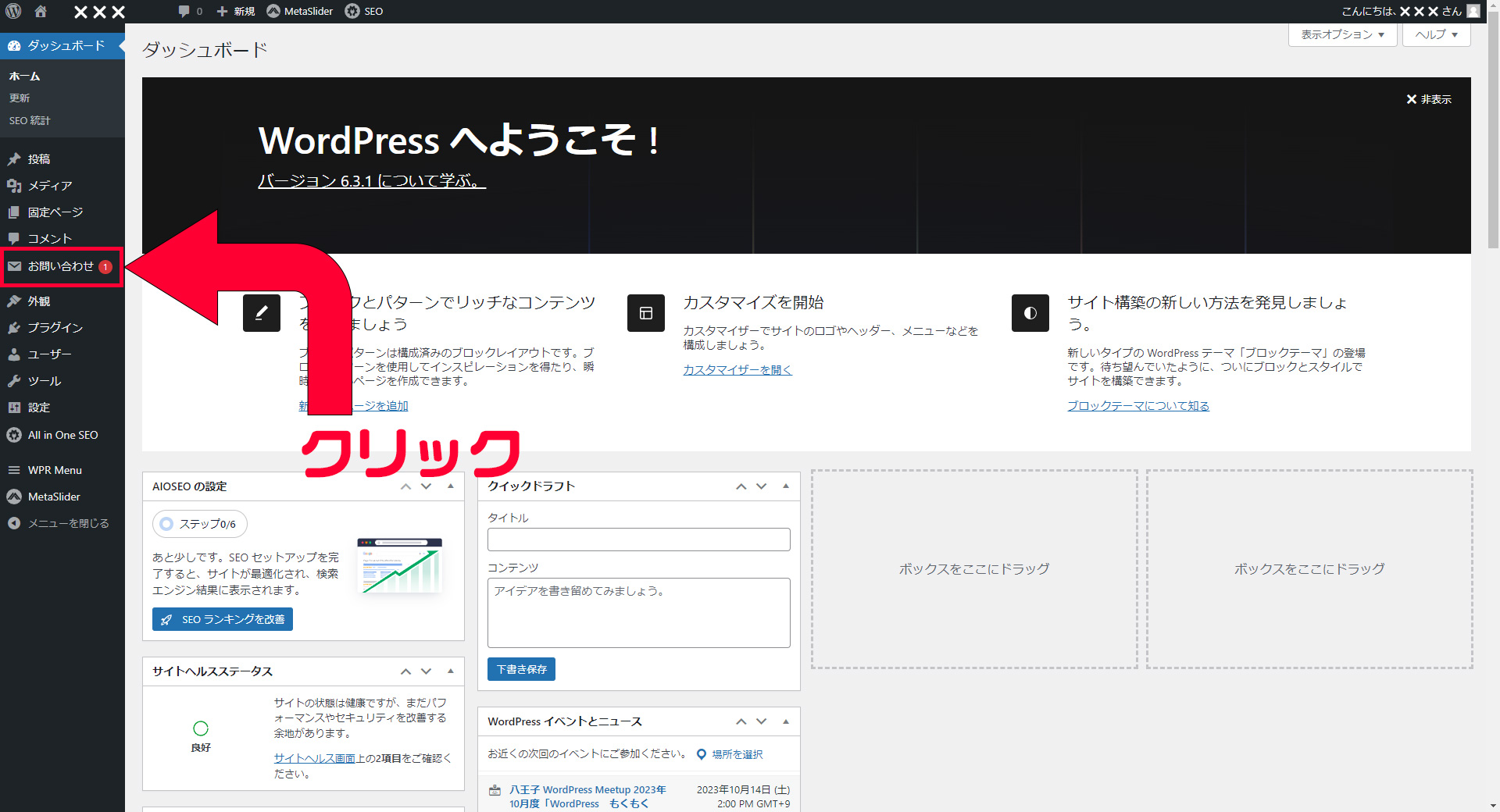Open 更新 submenu item
This screenshot has width=1500, height=812.
[x=20, y=98]
